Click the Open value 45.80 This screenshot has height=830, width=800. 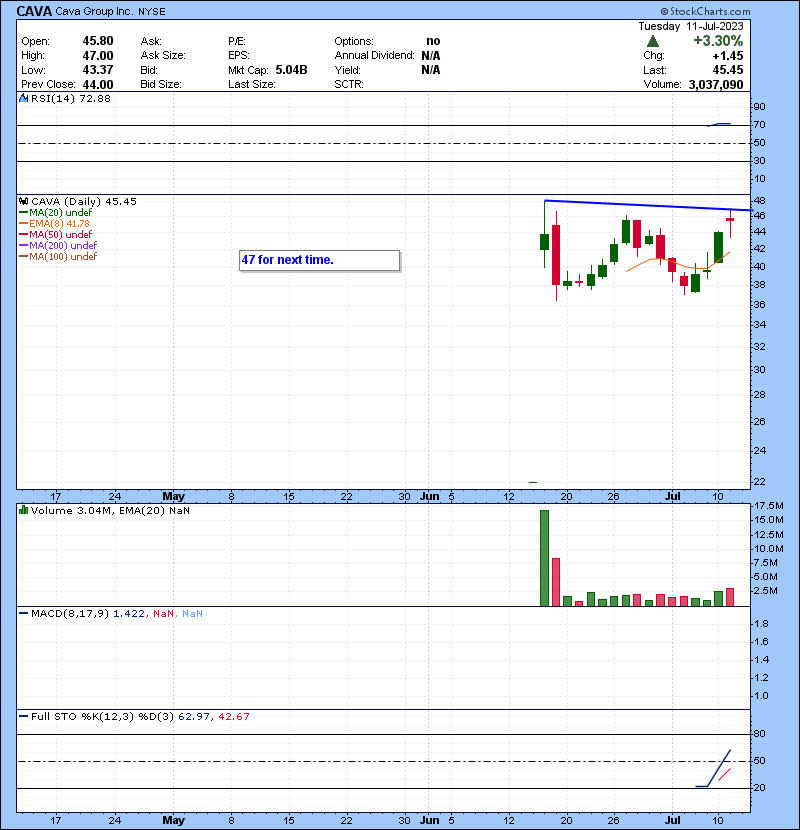pos(98,41)
